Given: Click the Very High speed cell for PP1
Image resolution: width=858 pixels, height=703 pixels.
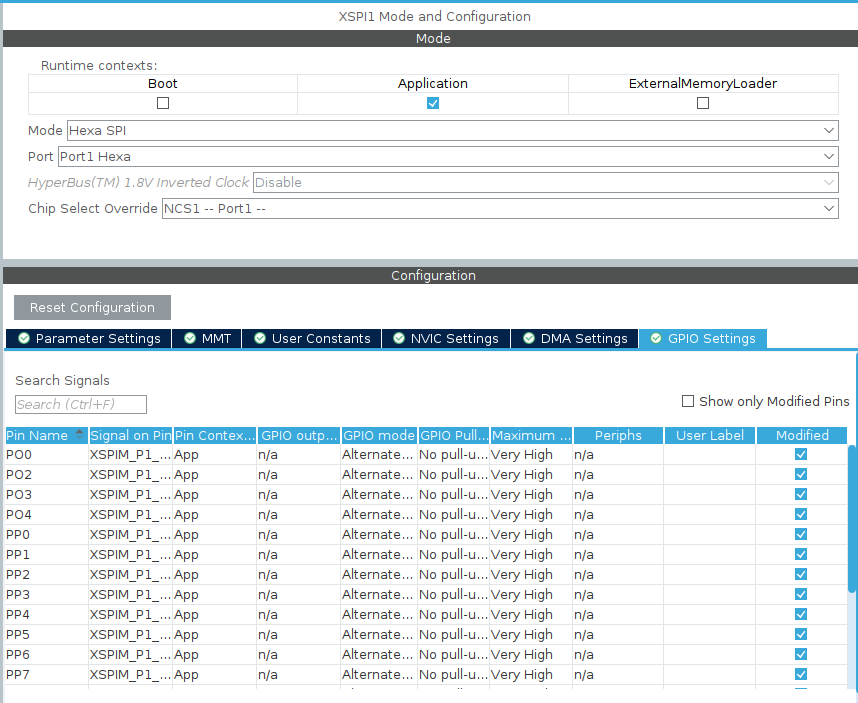Looking at the screenshot, I should (531, 555).
